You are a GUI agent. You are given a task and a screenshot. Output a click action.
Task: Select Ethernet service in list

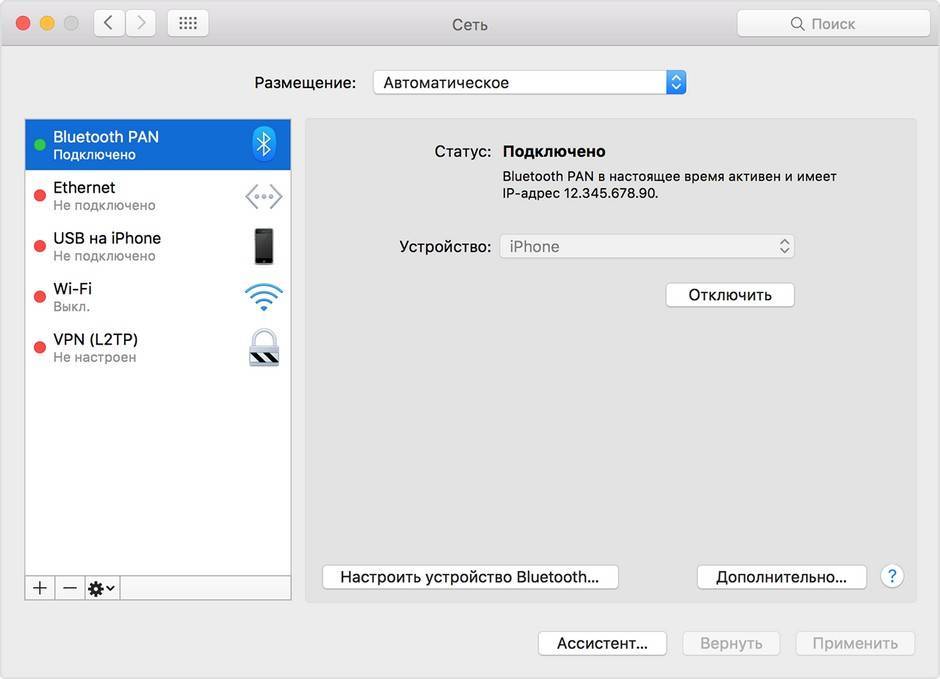pos(158,196)
